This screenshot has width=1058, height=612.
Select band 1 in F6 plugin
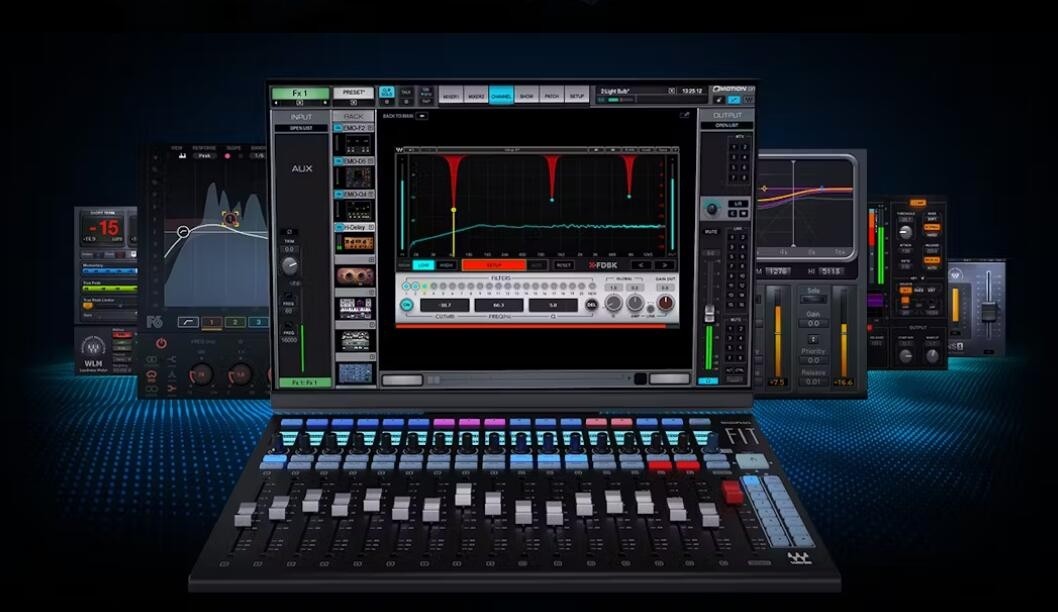(x=211, y=322)
